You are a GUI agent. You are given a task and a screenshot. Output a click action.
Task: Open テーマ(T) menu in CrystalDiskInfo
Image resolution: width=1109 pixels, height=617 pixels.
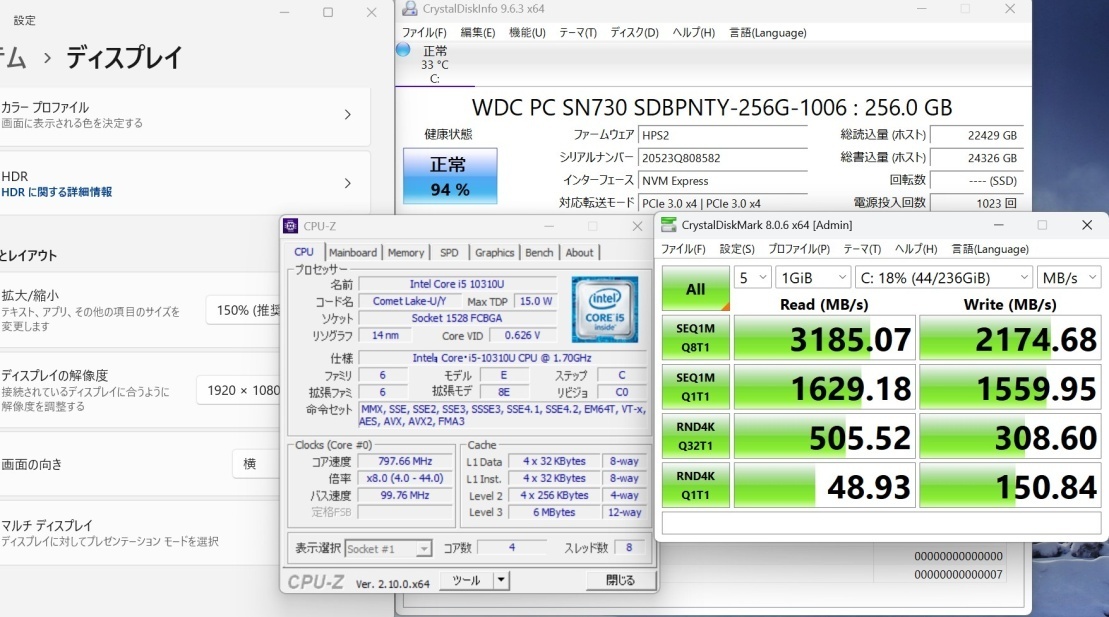click(578, 33)
